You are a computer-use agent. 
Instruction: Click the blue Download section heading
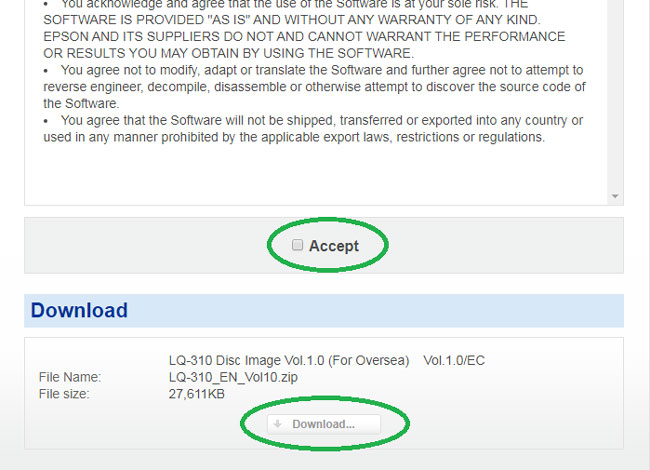click(x=79, y=310)
